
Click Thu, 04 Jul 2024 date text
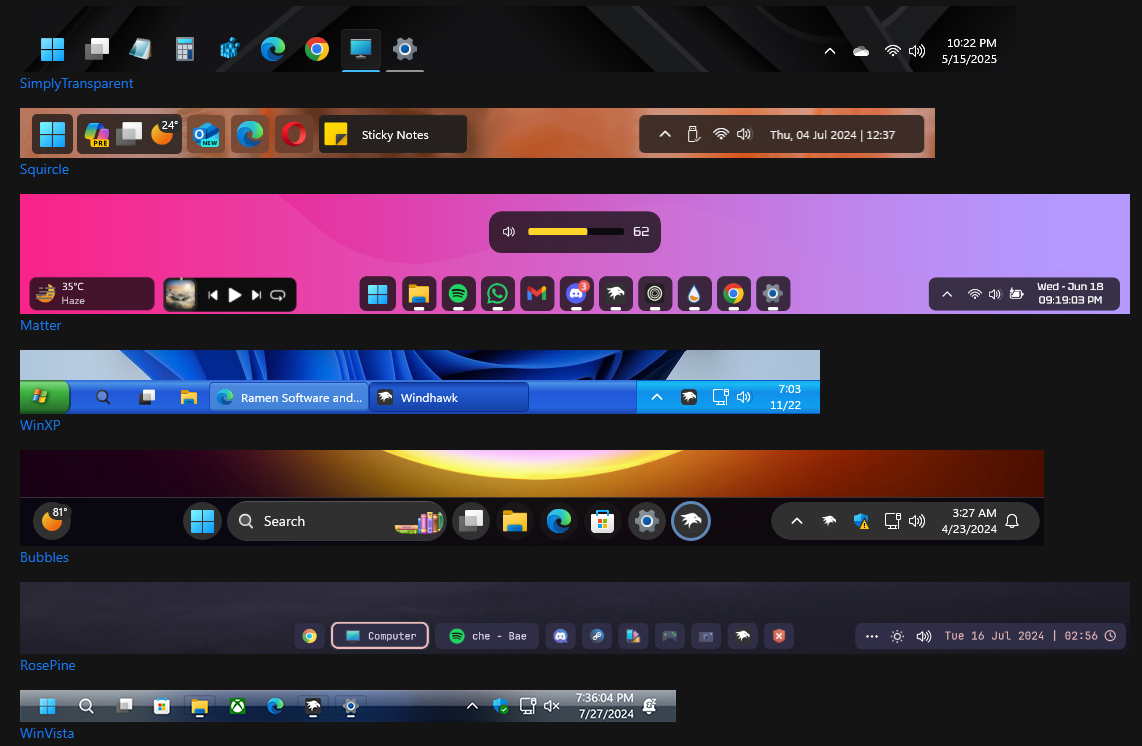point(813,135)
